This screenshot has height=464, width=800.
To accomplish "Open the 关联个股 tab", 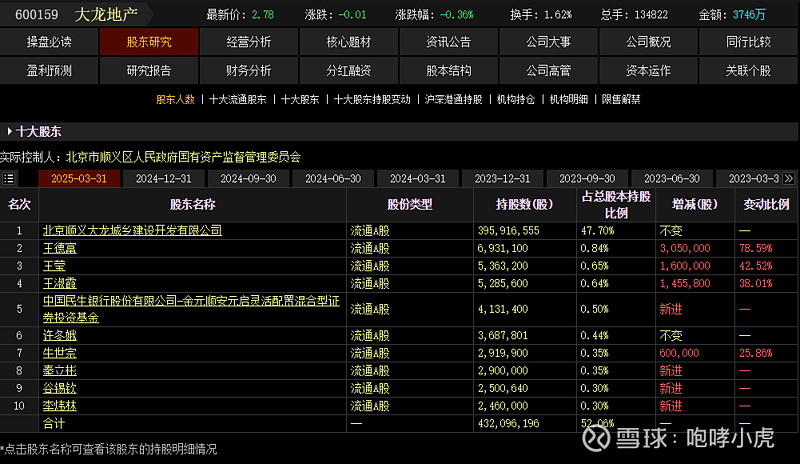I will click(748, 70).
